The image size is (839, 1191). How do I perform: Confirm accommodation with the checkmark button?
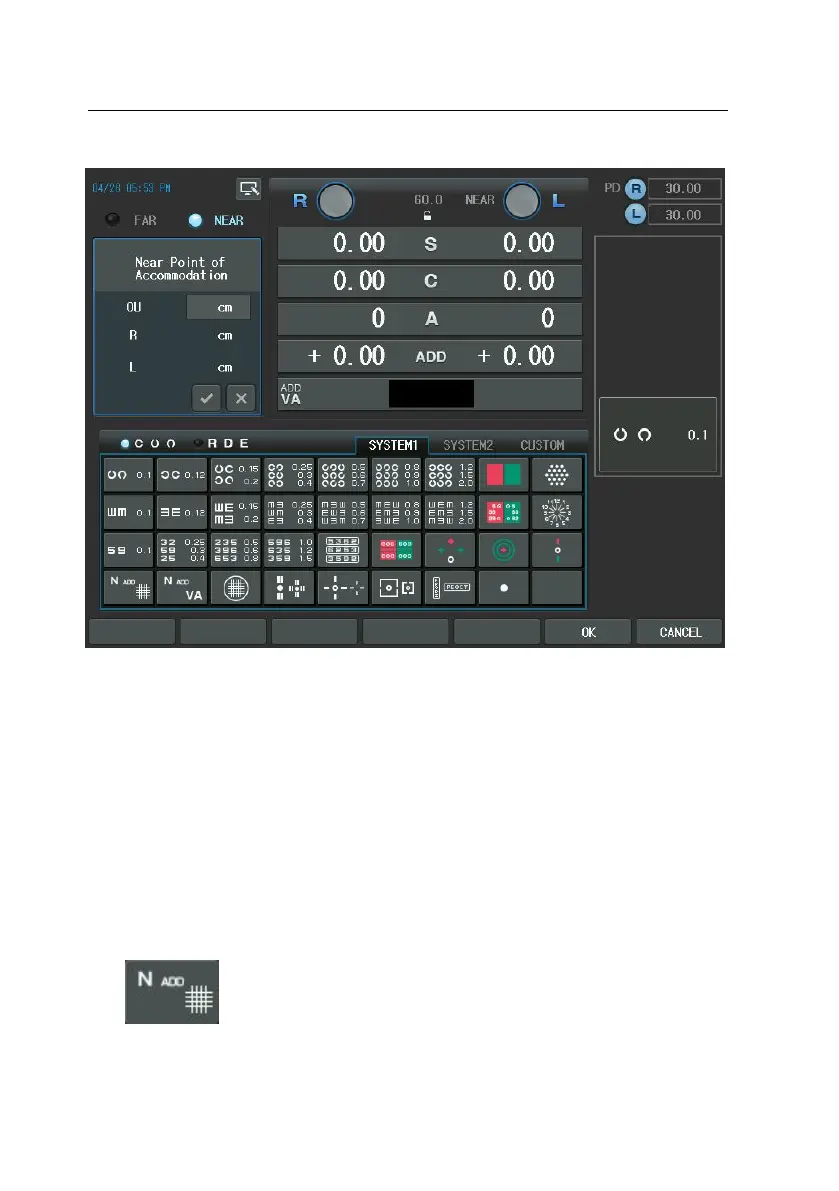[207, 398]
